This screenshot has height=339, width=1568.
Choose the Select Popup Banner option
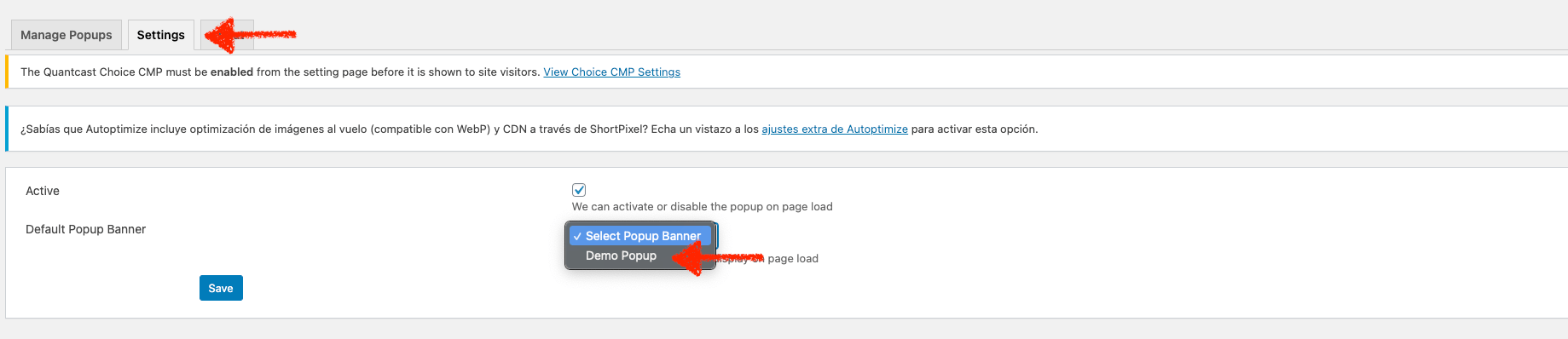click(x=640, y=236)
